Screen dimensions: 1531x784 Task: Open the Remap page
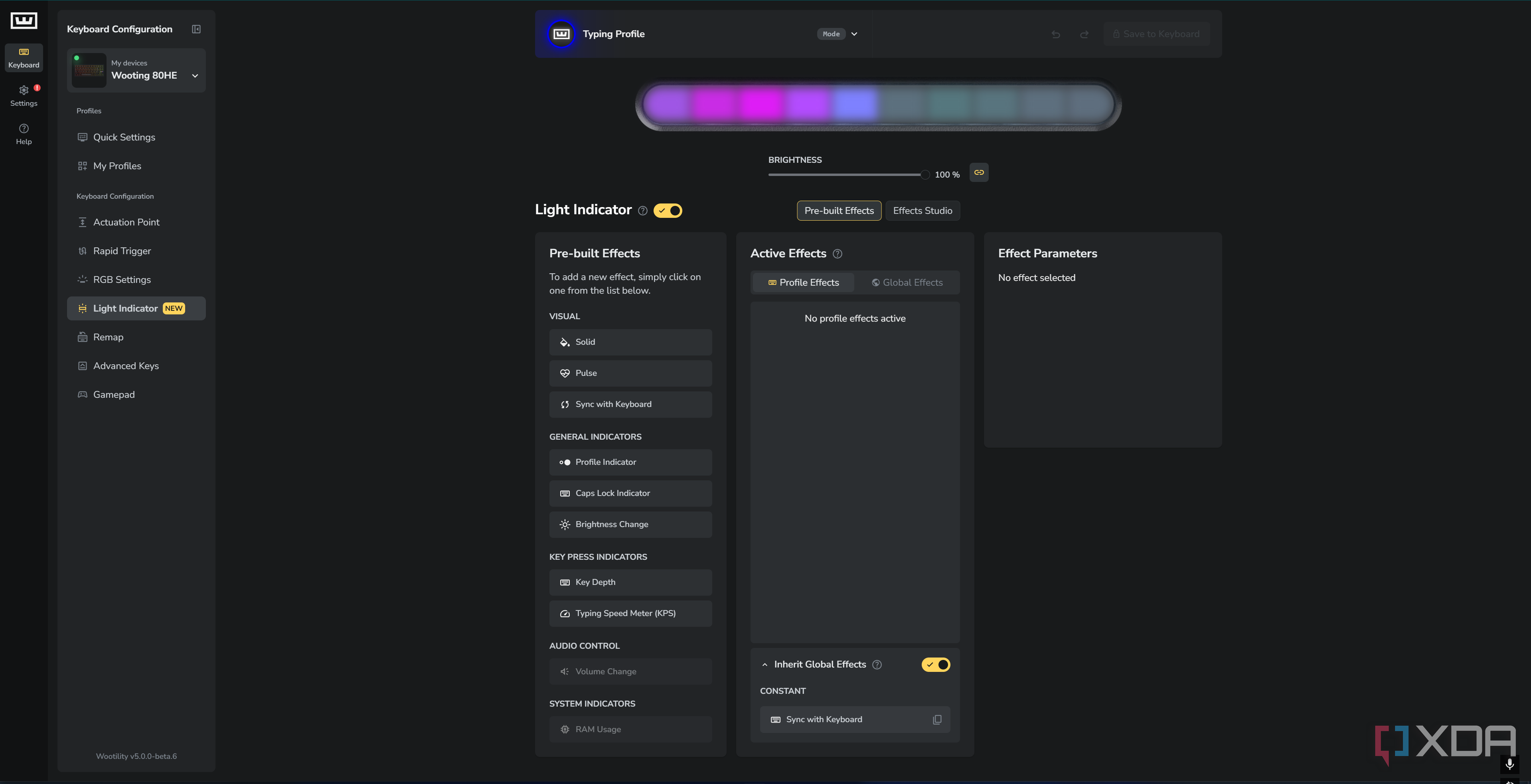136,337
